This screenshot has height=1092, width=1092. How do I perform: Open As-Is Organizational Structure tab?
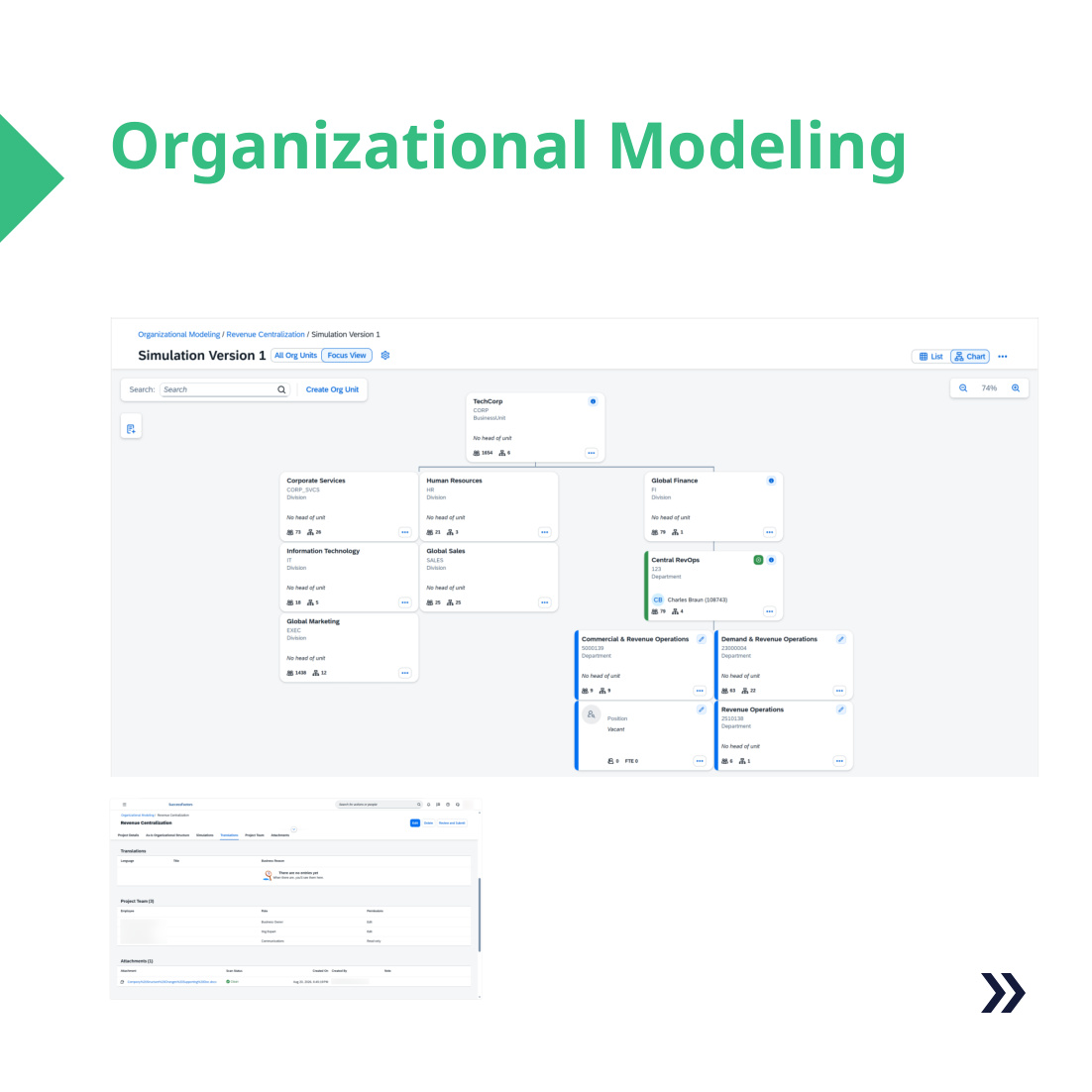(167, 835)
